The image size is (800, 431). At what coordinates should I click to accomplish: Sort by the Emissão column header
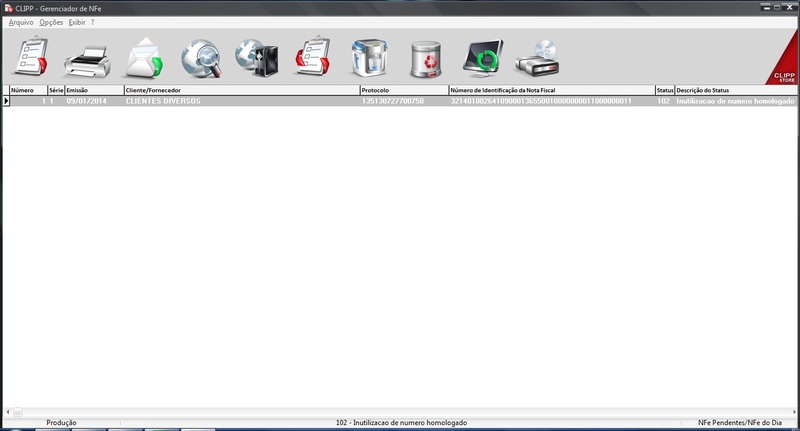pyautogui.click(x=93, y=90)
